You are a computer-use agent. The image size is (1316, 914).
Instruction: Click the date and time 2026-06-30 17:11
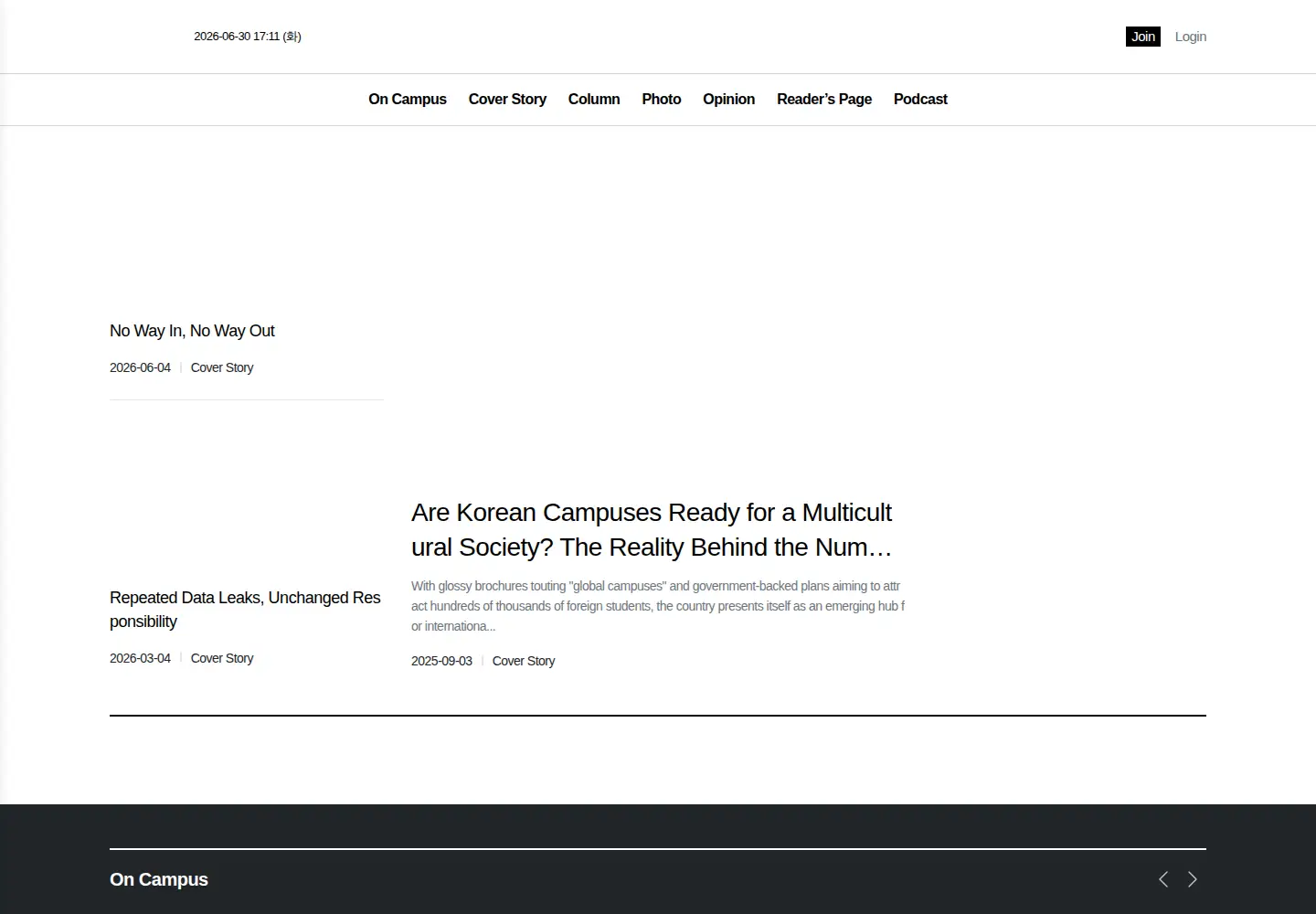(248, 37)
